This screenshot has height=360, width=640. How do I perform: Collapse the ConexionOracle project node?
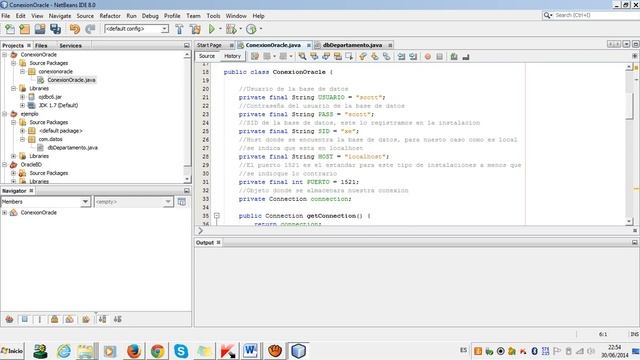tap(4, 54)
